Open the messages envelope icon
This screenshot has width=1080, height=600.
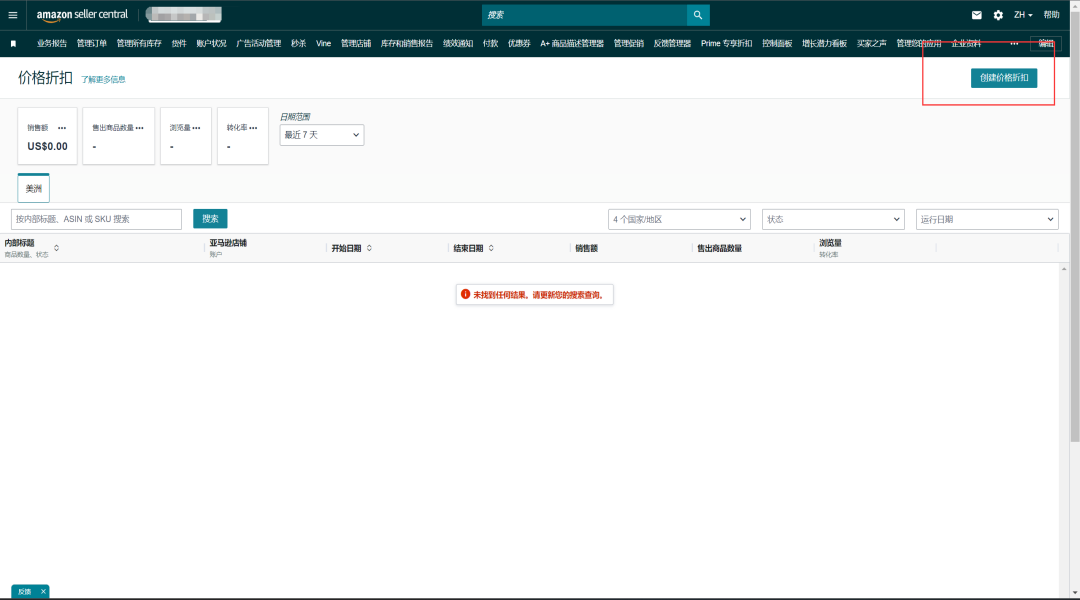[x=977, y=15]
